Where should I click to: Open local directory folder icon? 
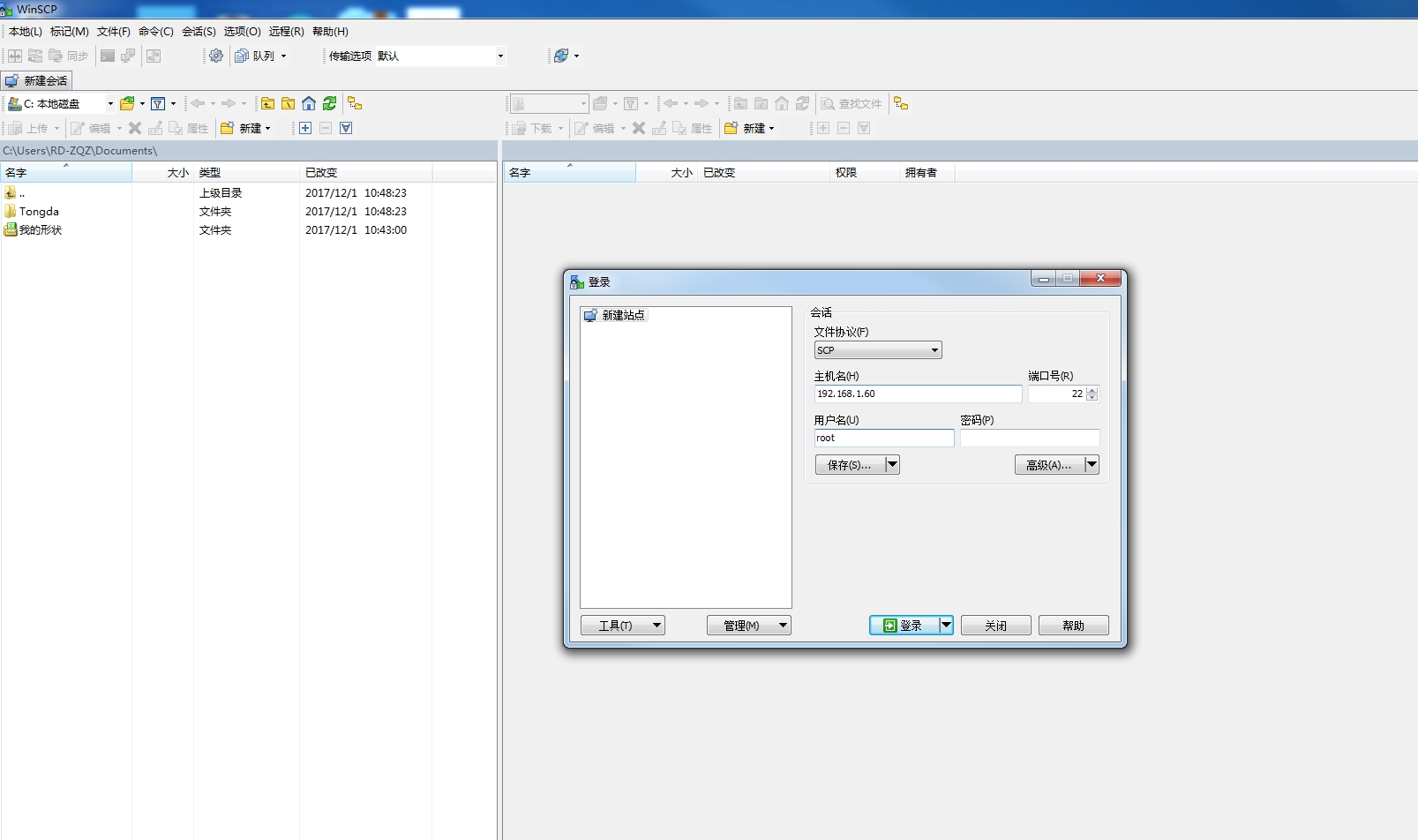coord(127,103)
